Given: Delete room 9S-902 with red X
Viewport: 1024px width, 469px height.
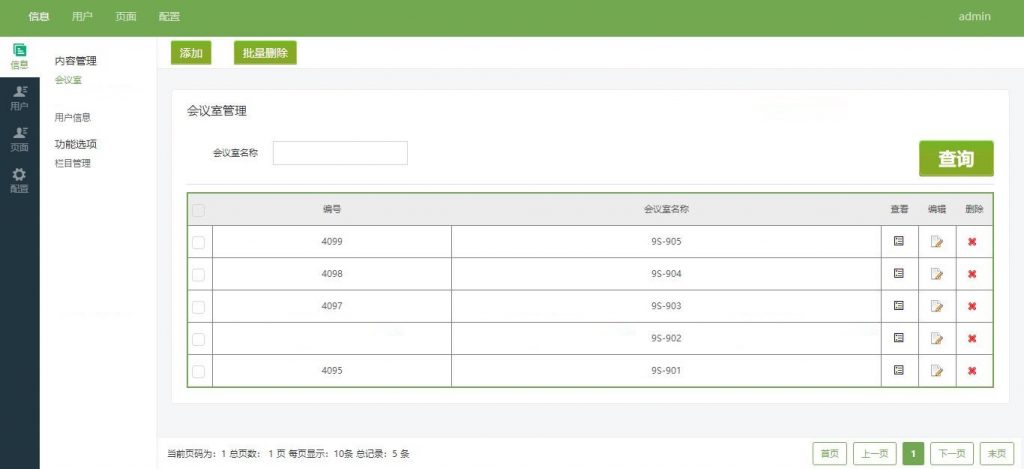Looking at the screenshot, I should (972, 338).
